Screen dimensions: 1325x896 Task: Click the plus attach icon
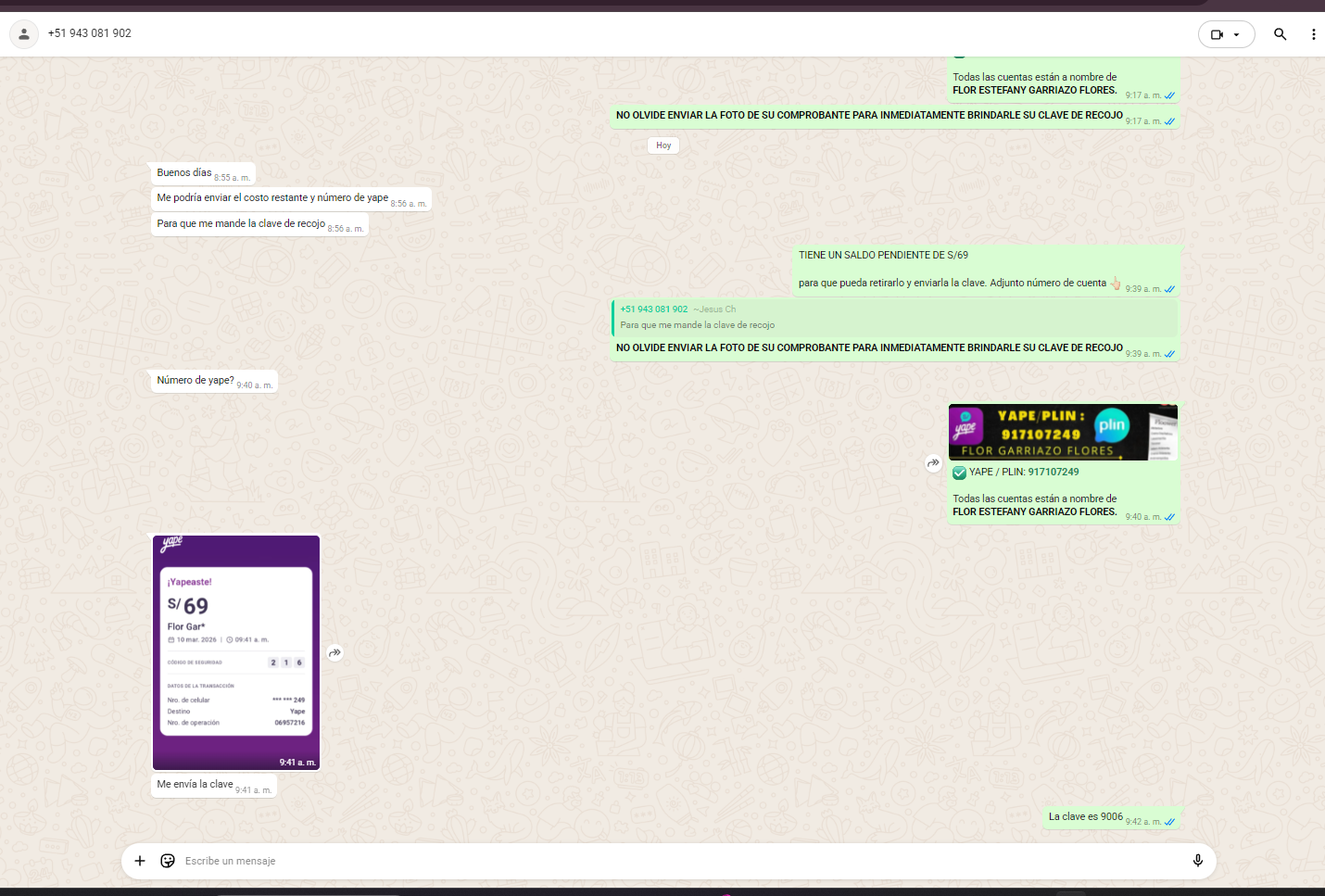[x=140, y=861]
